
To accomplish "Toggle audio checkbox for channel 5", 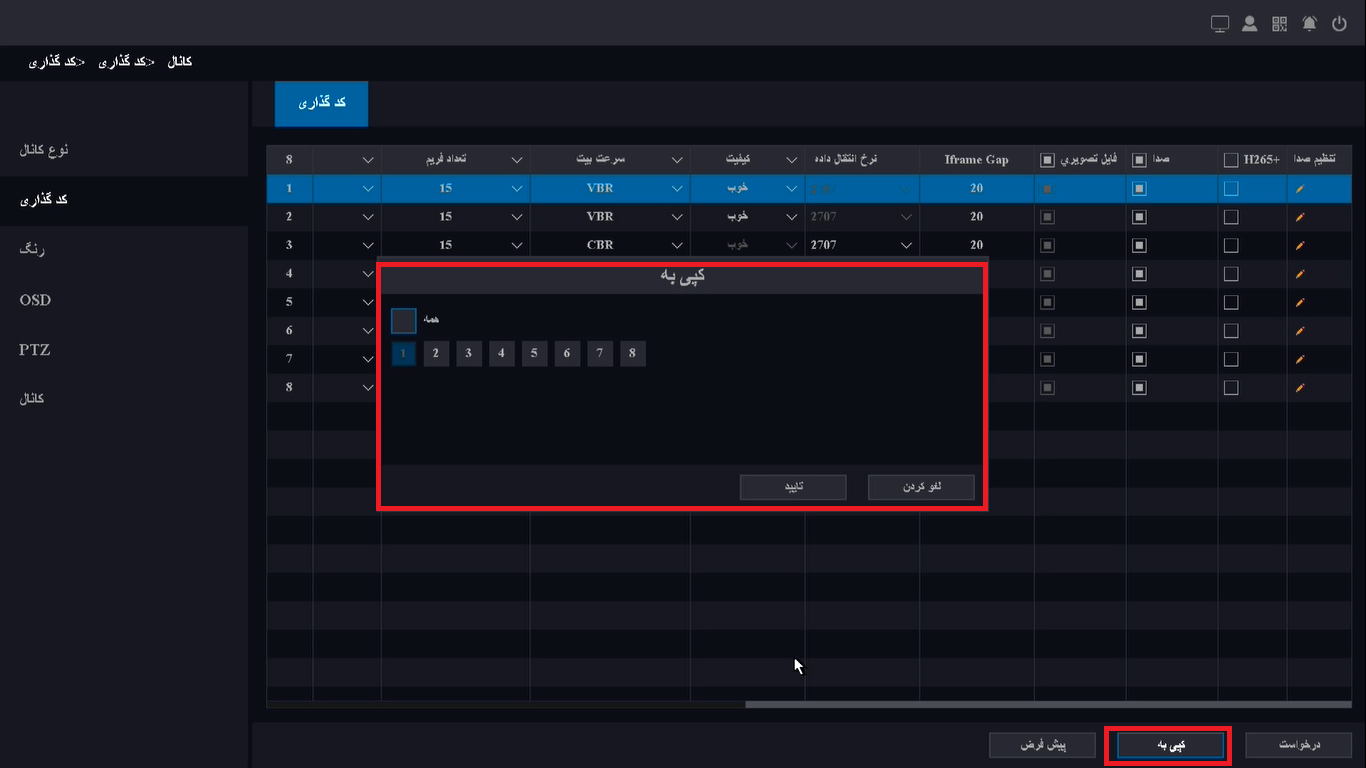I will (x=1139, y=302).
